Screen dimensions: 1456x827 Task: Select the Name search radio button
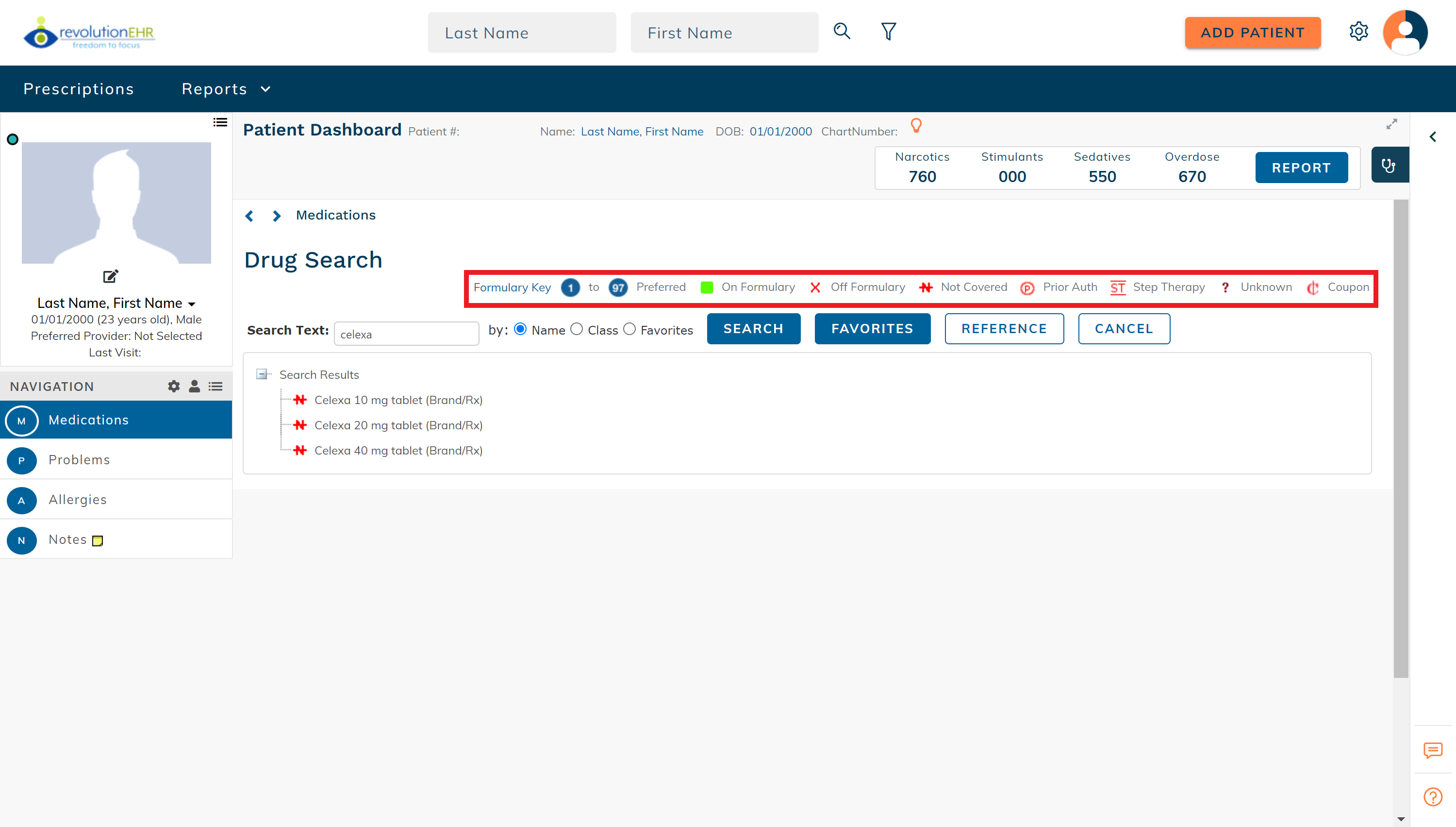pyautogui.click(x=520, y=329)
